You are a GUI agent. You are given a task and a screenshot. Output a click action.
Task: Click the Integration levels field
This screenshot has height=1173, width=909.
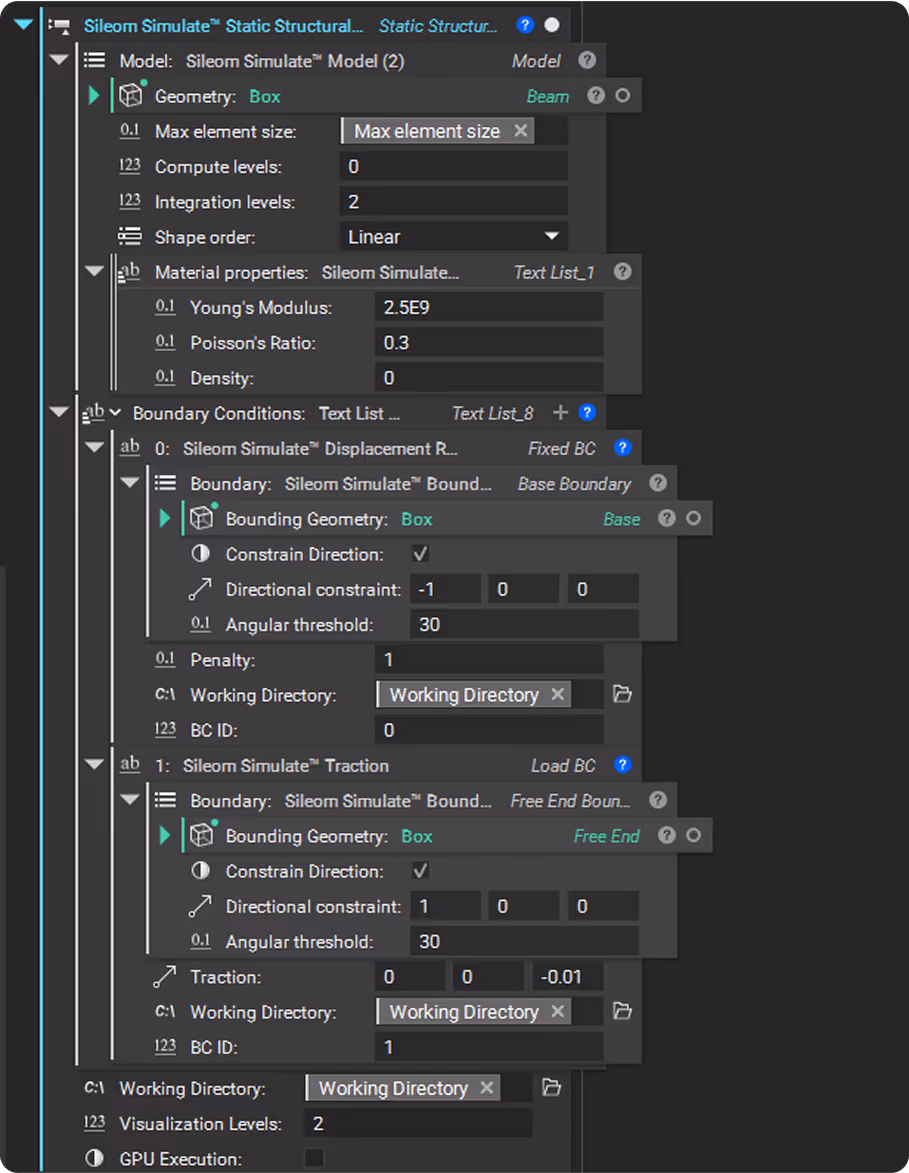[453, 201]
